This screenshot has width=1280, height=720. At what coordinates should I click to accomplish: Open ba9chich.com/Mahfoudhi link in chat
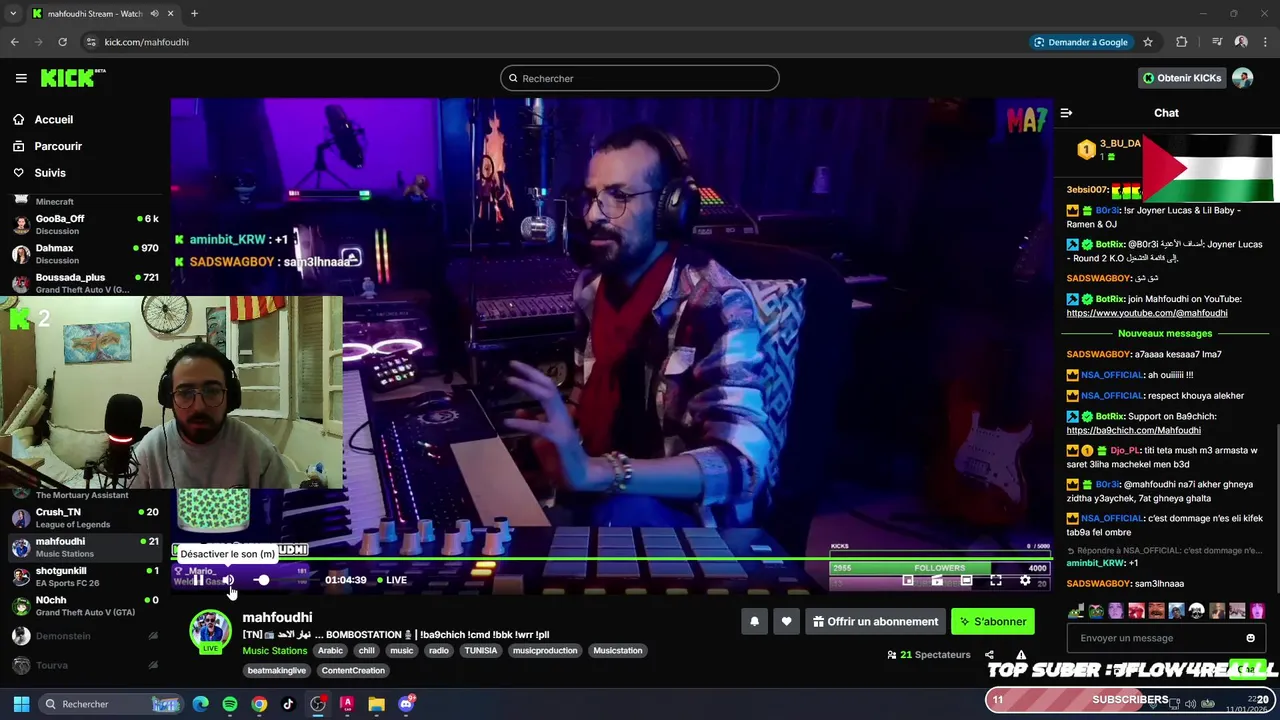(x=1133, y=430)
